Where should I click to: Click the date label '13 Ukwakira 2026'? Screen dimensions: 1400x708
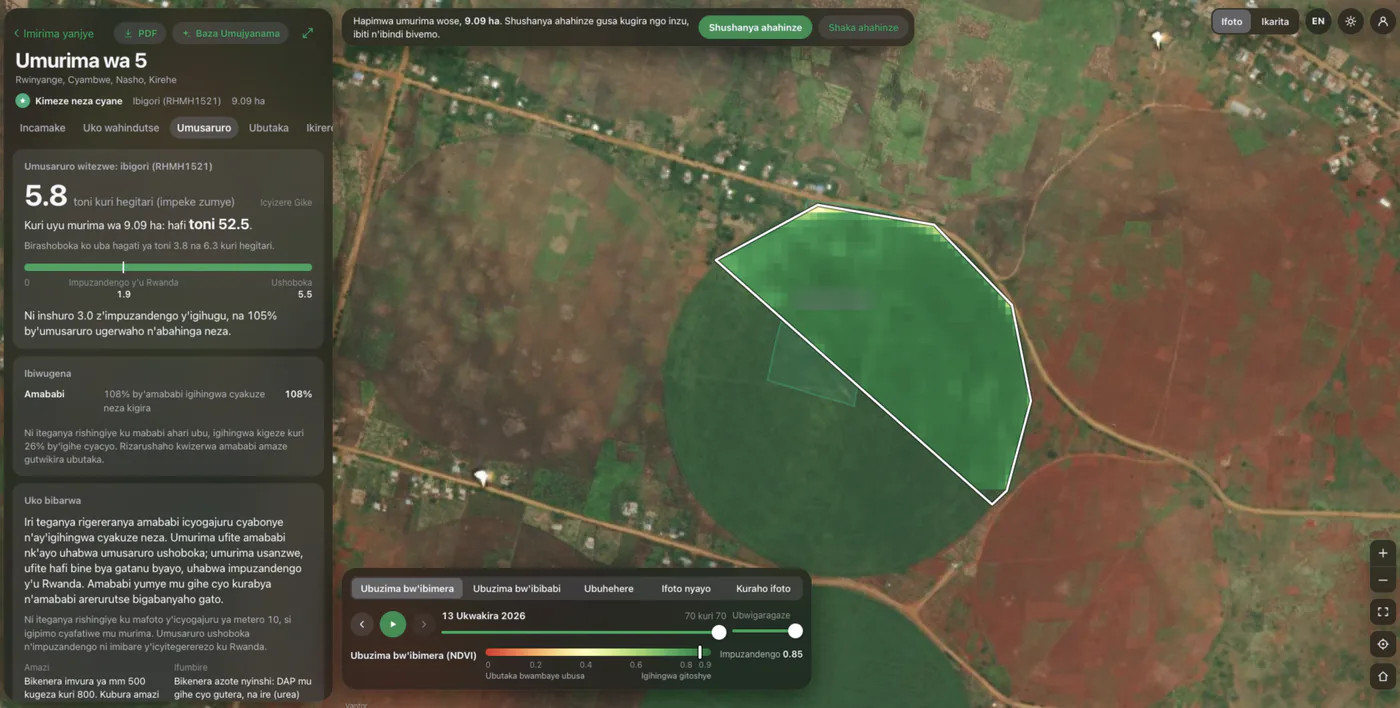483,616
